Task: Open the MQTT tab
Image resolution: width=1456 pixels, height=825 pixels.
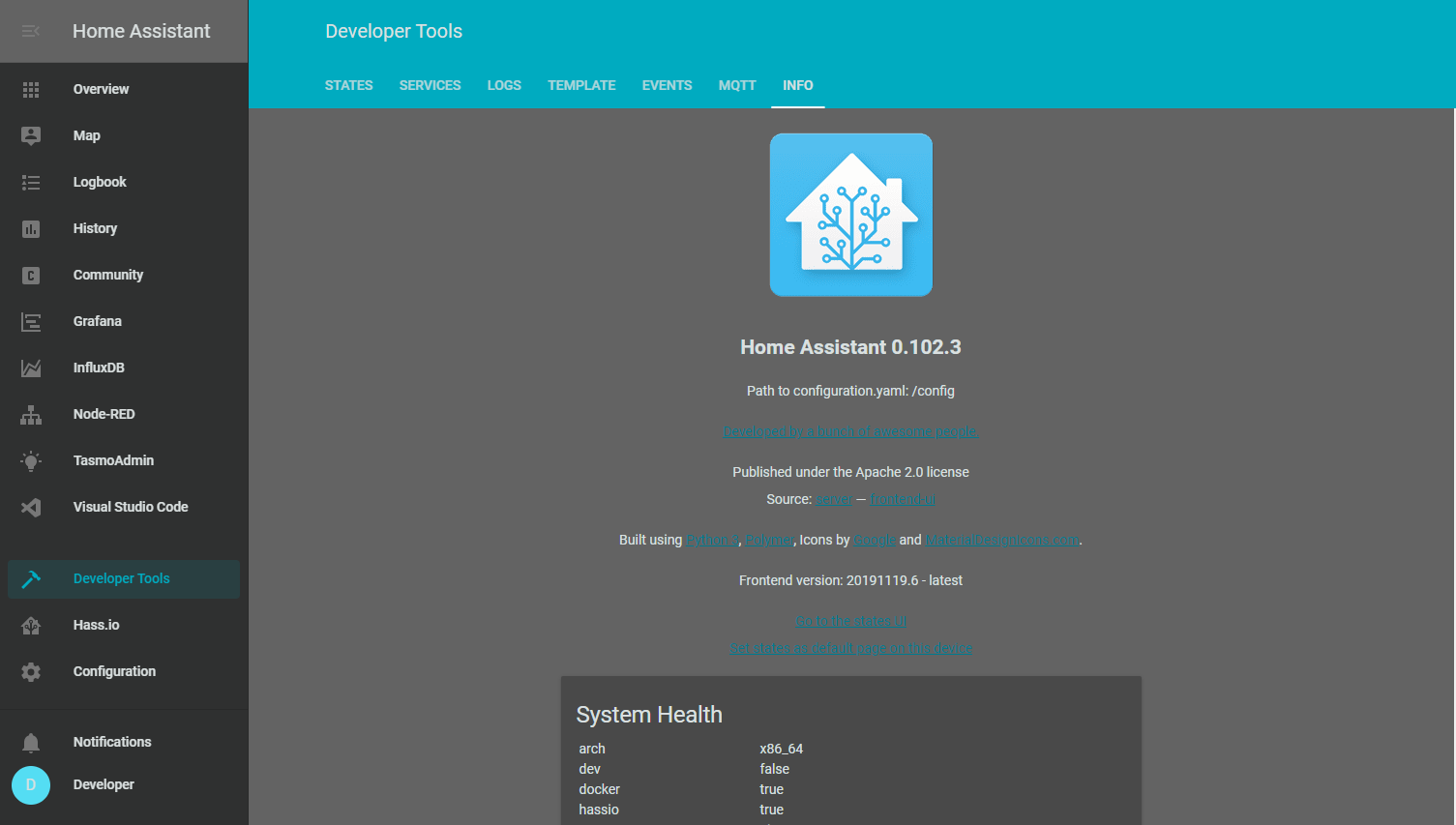Action: point(737,85)
